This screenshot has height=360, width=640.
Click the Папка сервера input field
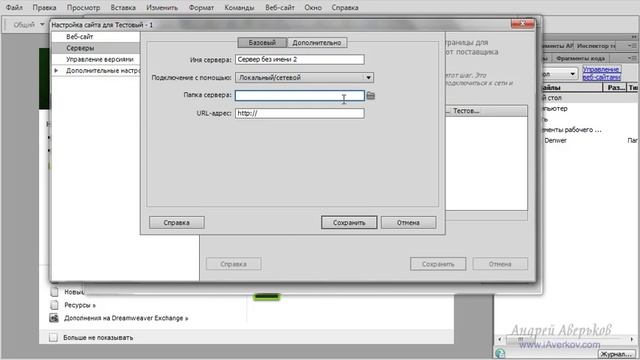(x=300, y=96)
